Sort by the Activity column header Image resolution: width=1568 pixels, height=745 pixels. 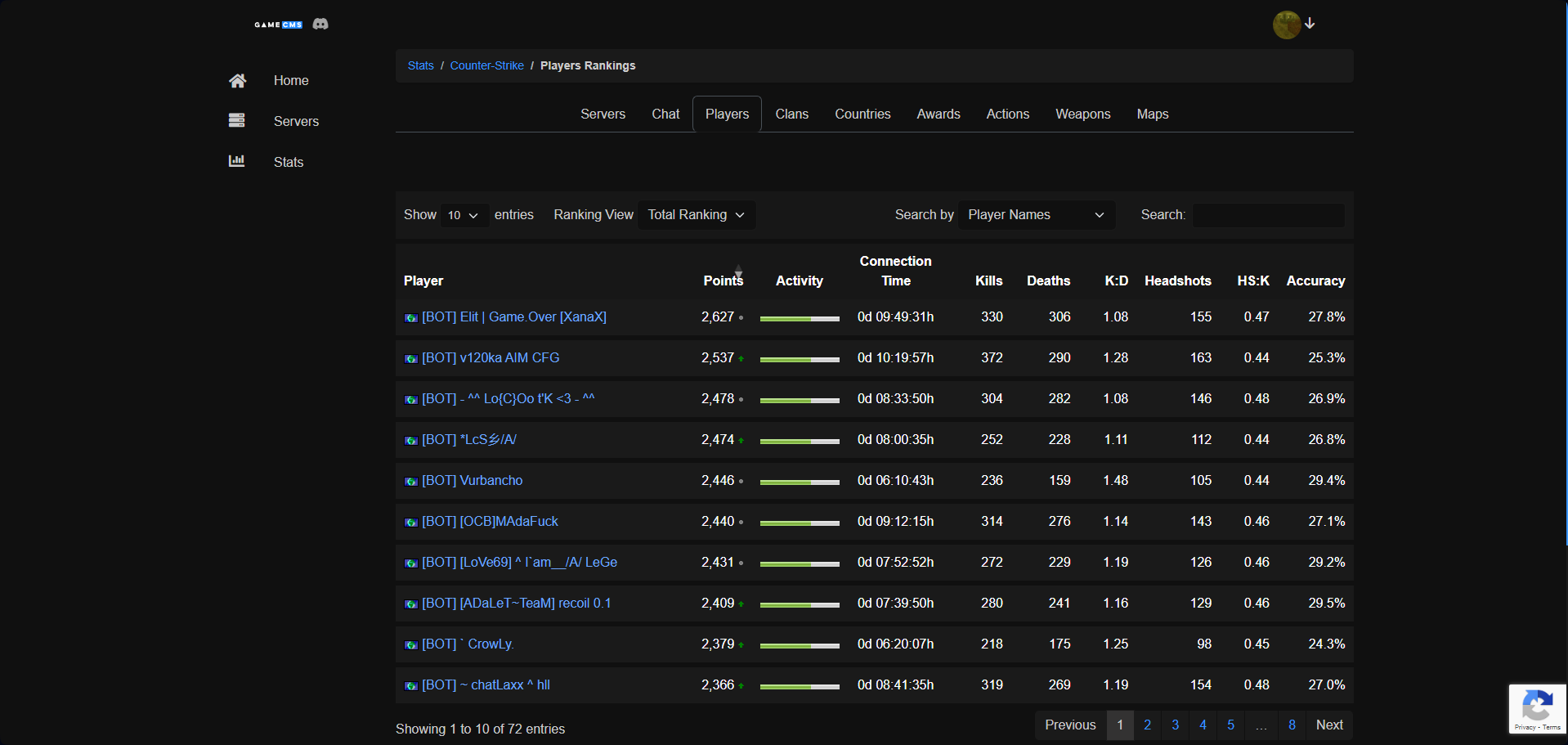pyautogui.click(x=800, y=281)
